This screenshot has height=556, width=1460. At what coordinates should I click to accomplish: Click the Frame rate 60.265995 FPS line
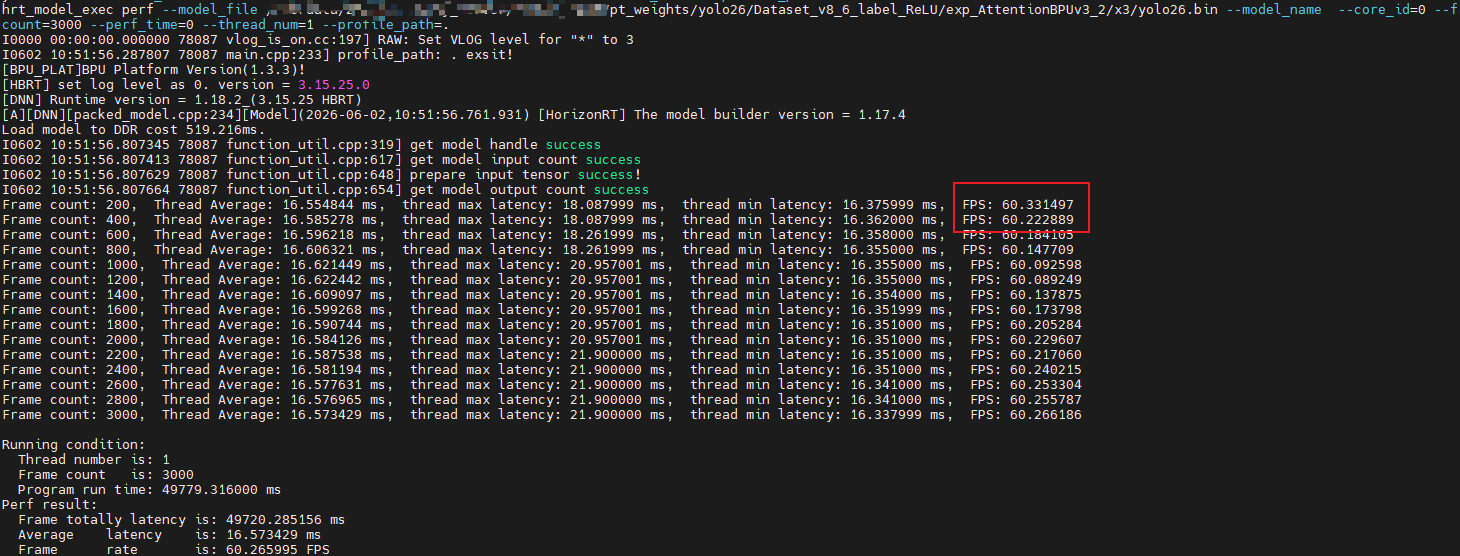[173, 550]
